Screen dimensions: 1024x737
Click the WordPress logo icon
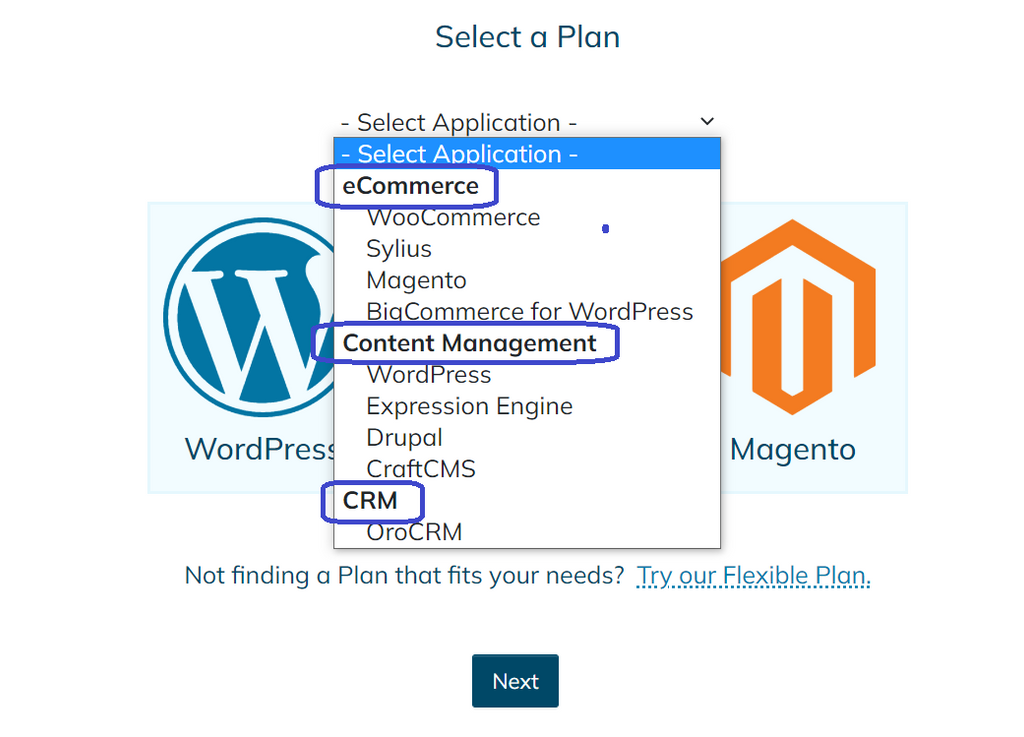pyautogui.click(x=253, y=315)
